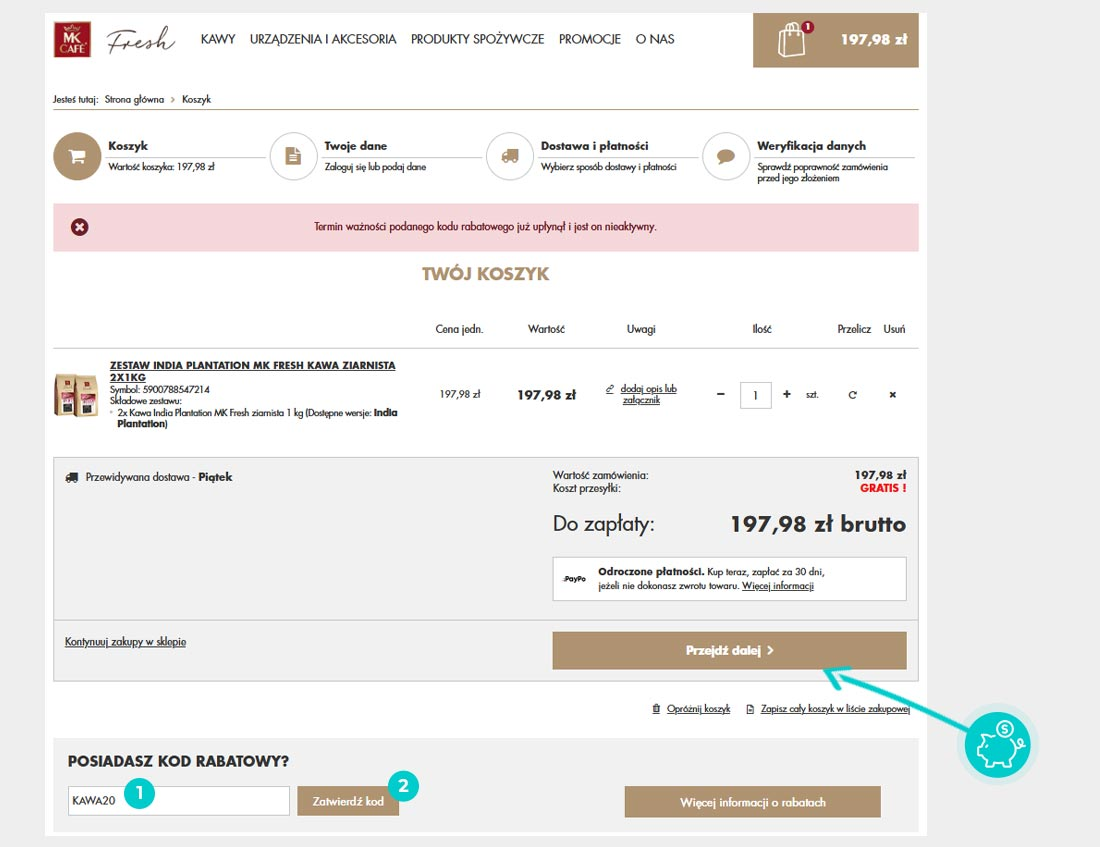Open URZĄDZENIA I AKCESORIA menu
Image resolution: width=1100 pixels, height=847 pixels.
click(323, 39)
